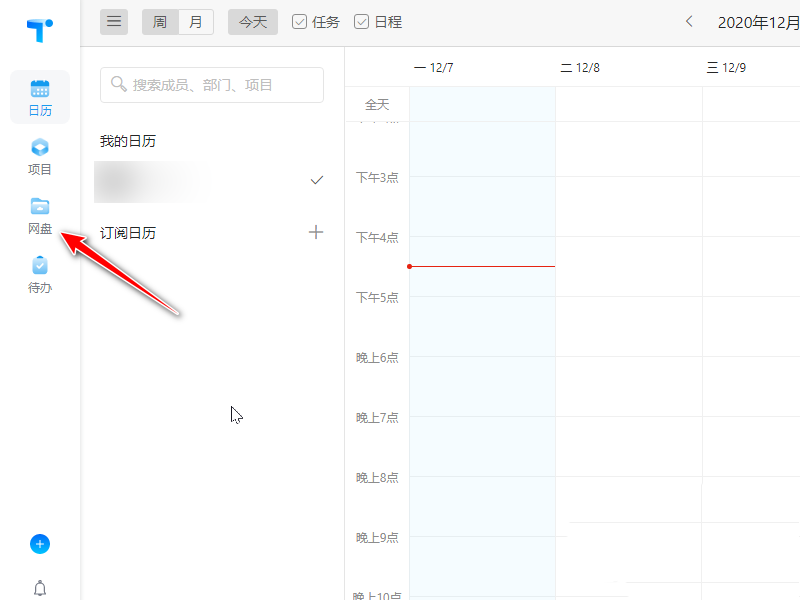
Task: Open the hamburger menu in the toolbar
Action: (114, 21)
